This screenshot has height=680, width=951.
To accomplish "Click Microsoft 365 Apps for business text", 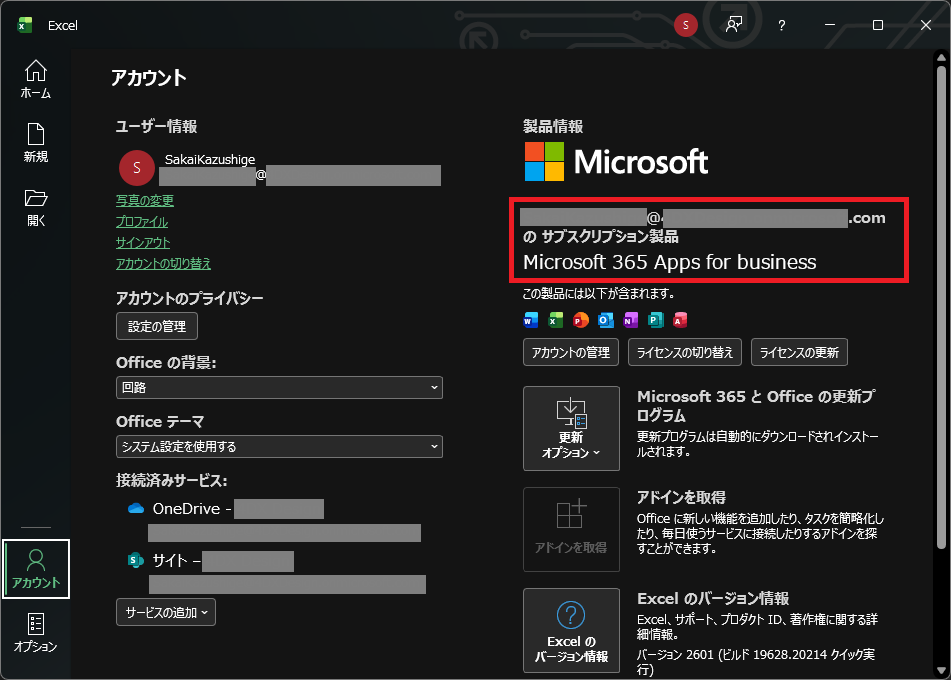I will pos(670,262).
